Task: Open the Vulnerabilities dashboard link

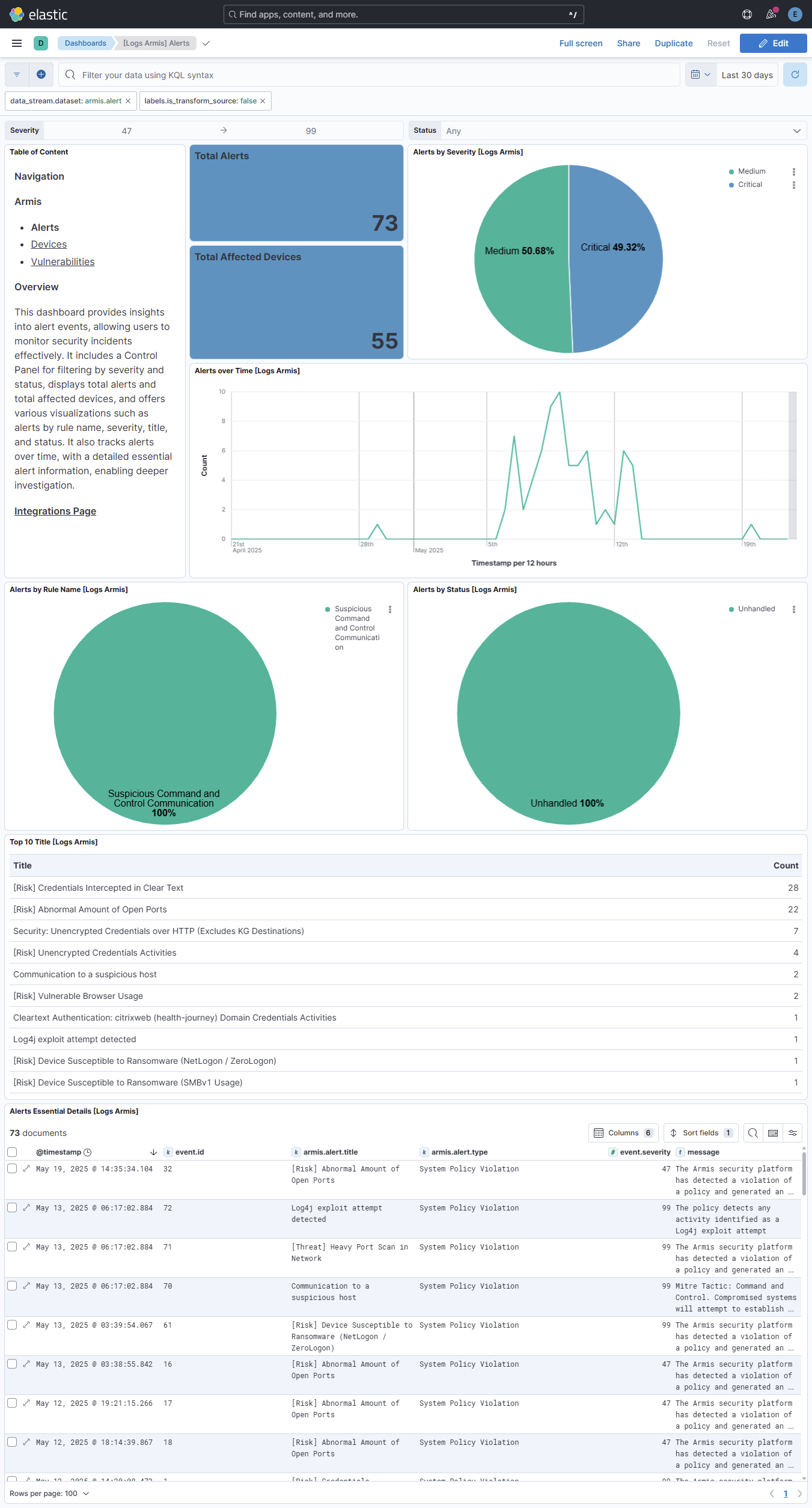Action: [63, 262]
